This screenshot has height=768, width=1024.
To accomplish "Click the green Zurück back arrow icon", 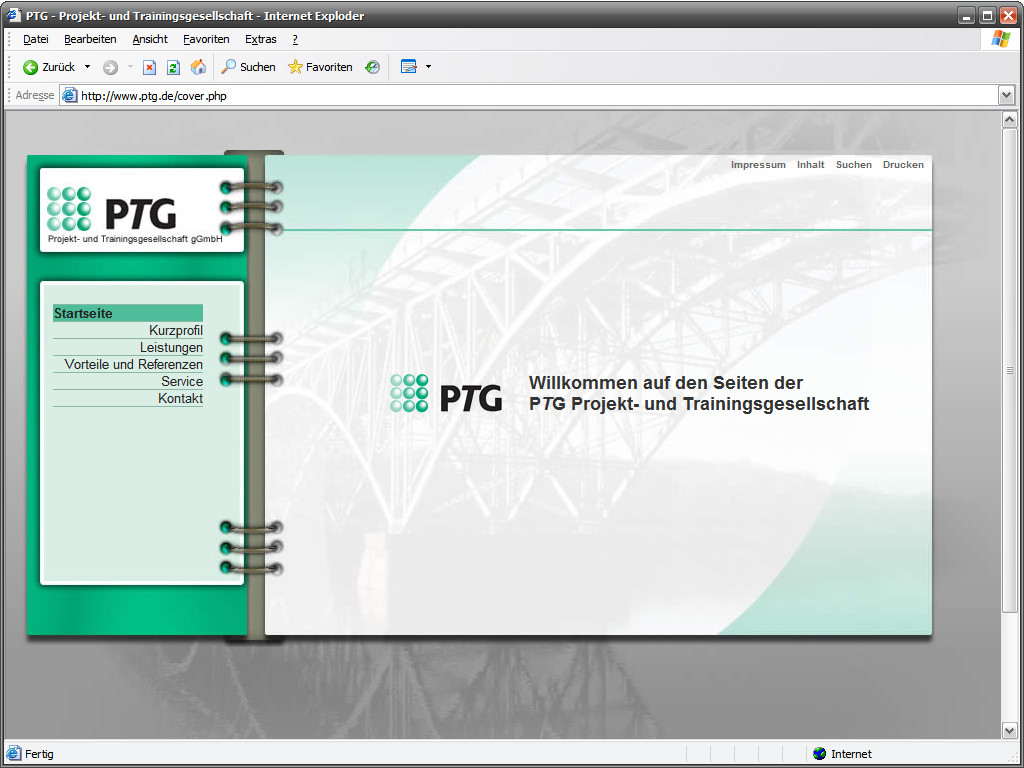I will [x=30, y=67].
